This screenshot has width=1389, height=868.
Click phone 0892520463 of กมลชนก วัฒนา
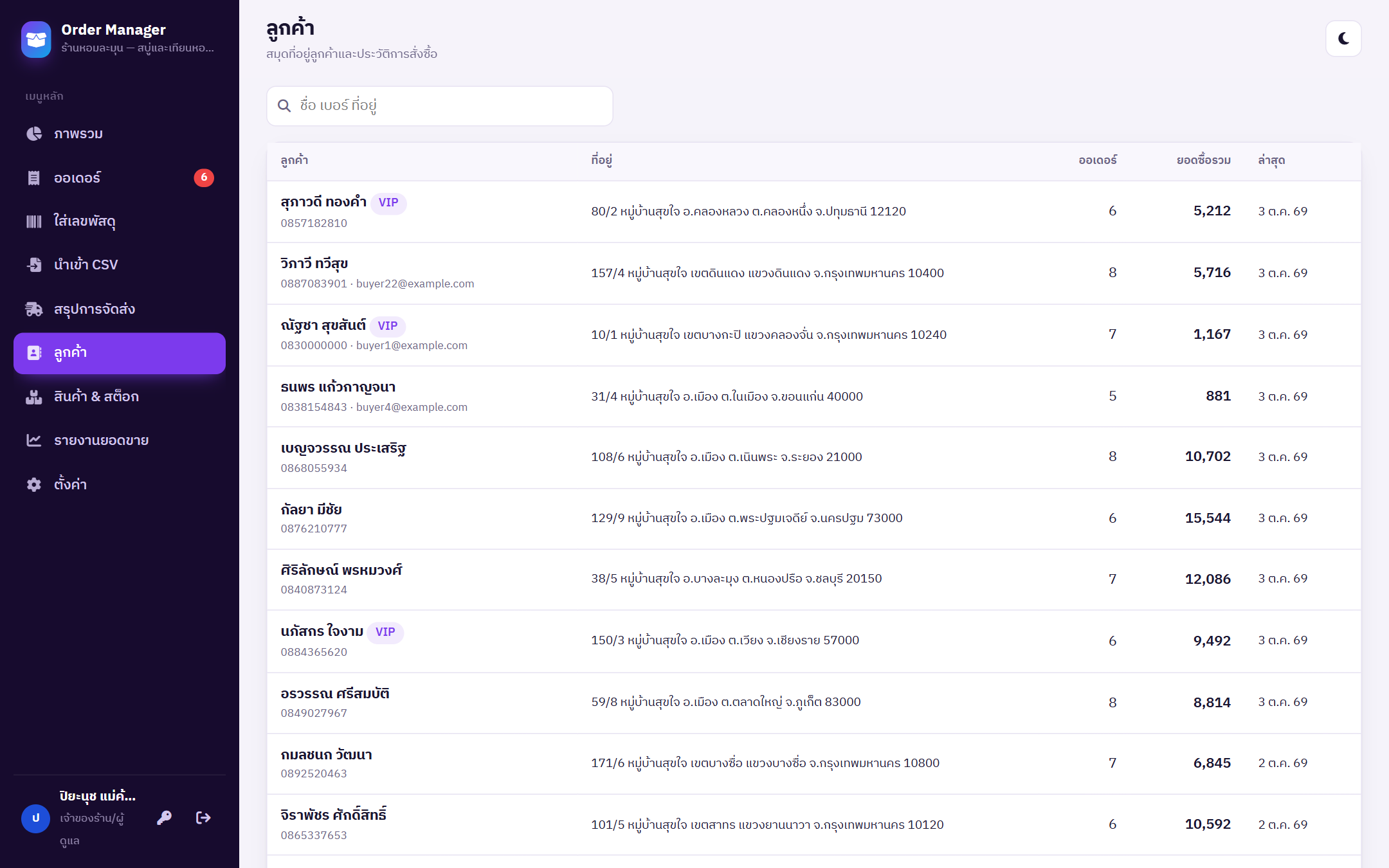coord(314,773)
